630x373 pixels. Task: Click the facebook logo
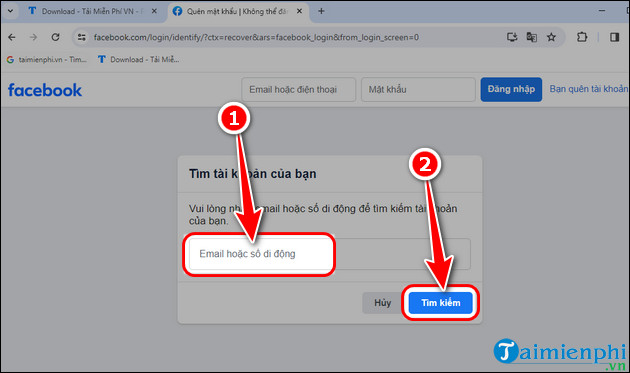(x=45, y=90)
